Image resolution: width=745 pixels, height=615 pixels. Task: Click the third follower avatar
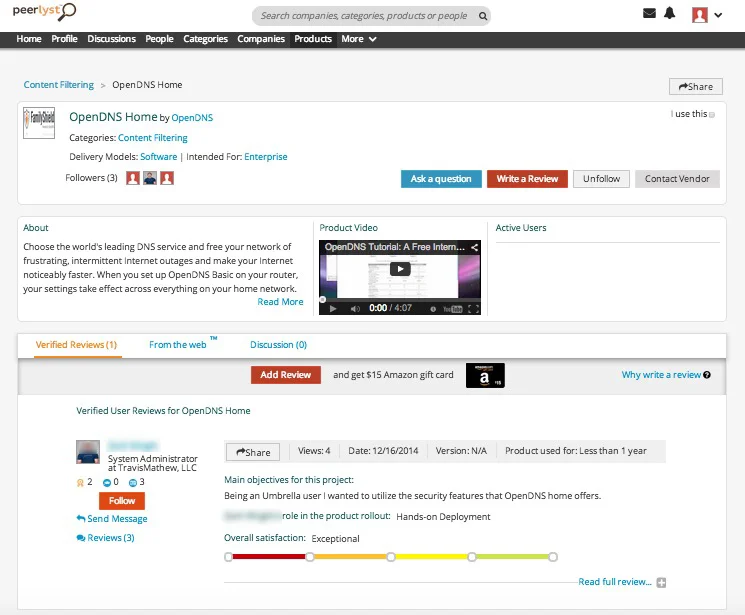pos(167,178)
